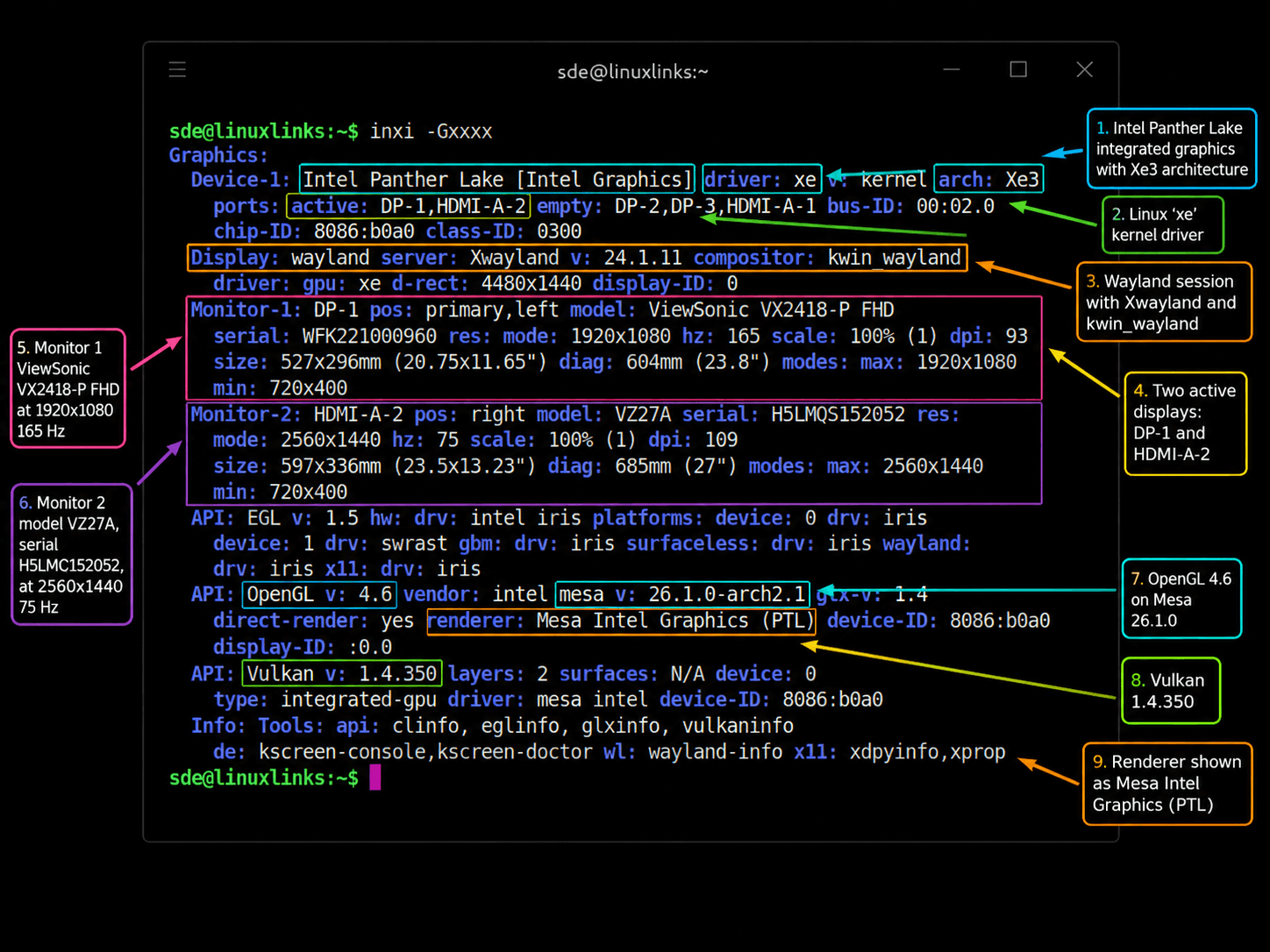Click mesa v: 26.1.0-arch2.1 text

click(x=682, y=595)
